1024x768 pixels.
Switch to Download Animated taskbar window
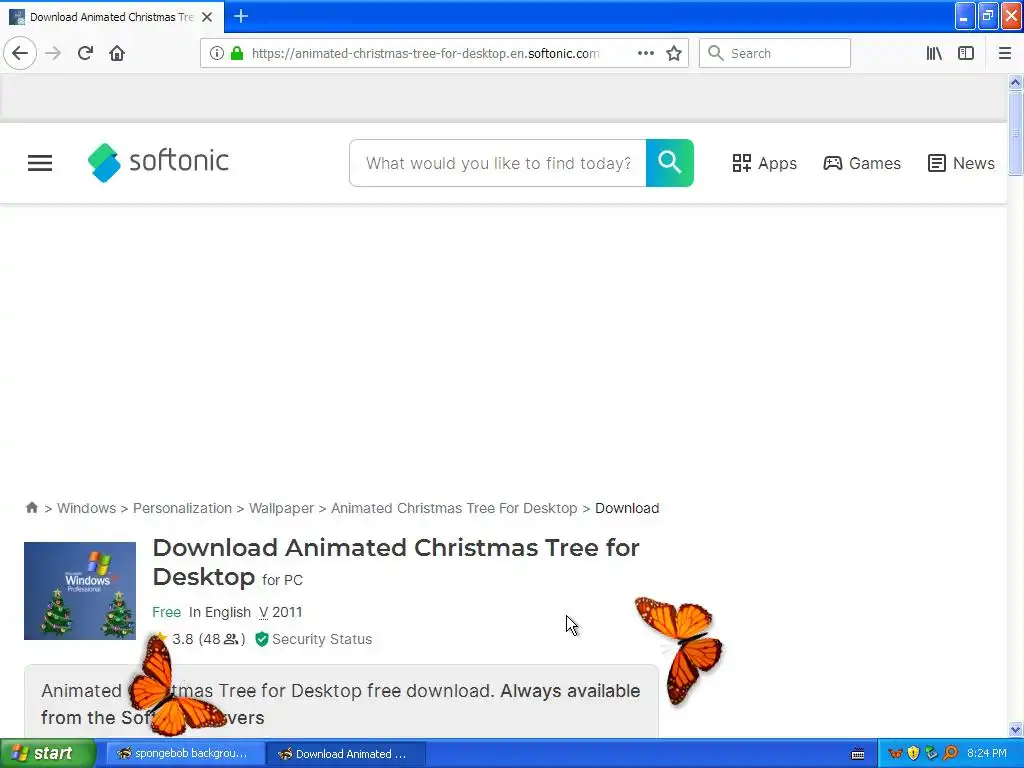tap(345, 754)
